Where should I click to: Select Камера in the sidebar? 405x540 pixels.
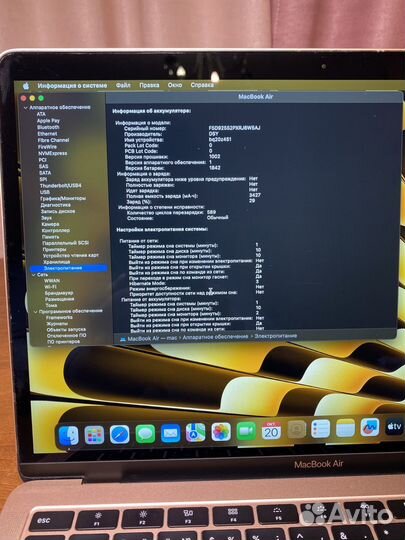click(50, 224)
